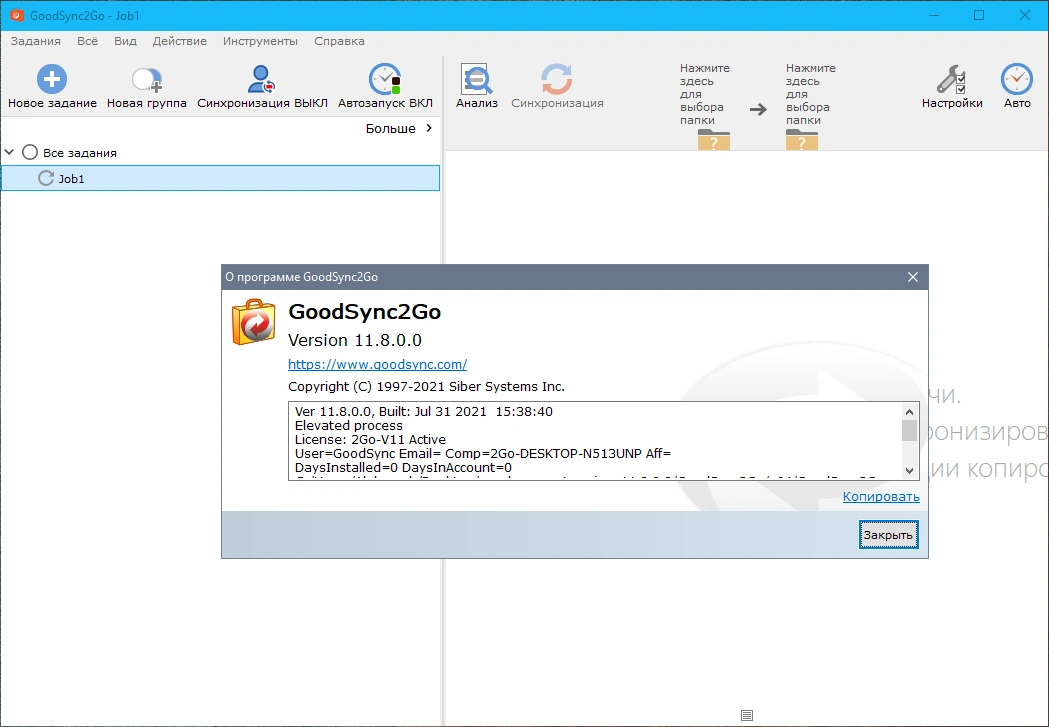
Task: Click the log panel icon at bottom
Action: [747, 715]
